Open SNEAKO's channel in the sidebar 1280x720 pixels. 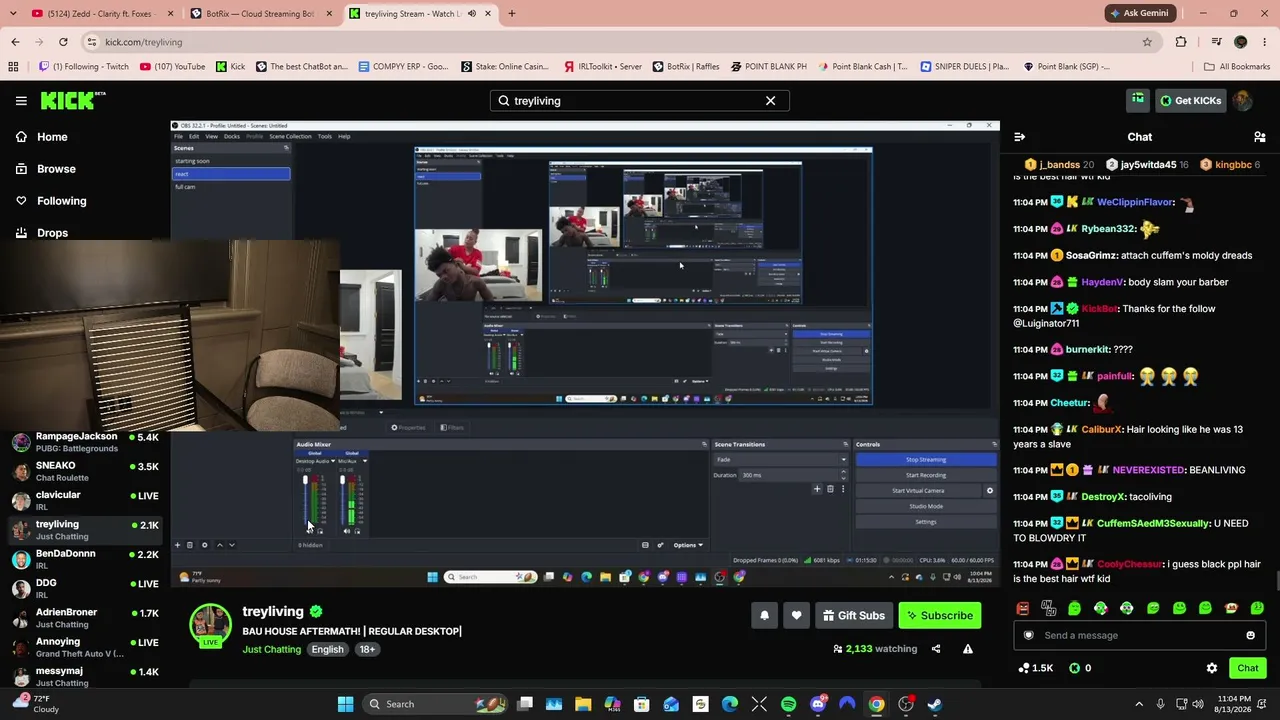click(x=85, y=472)
